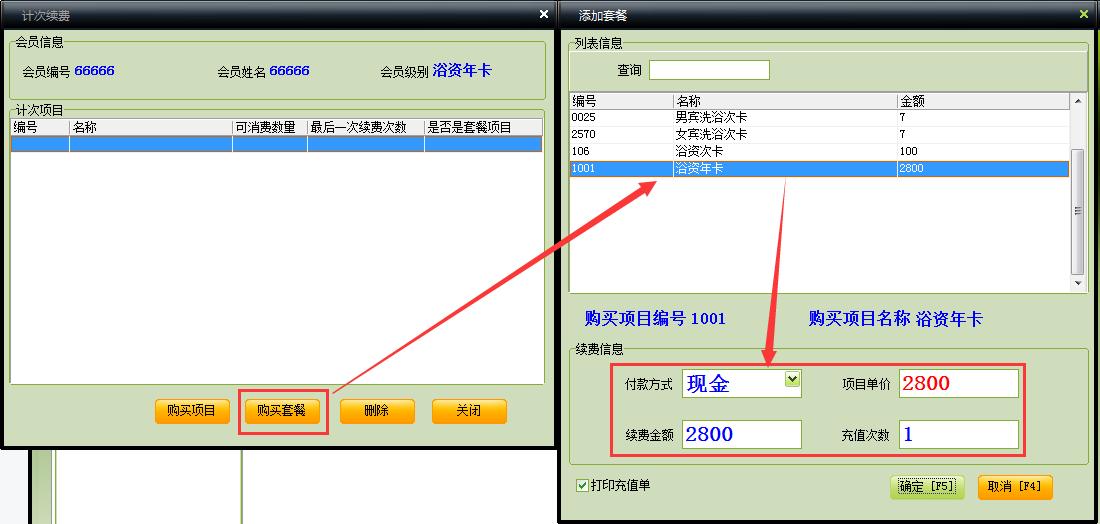Image resolution: width=1100 pixels, height=524 pixels.
Task: Click the 购买项目 button
Action: tap(192, 411)
